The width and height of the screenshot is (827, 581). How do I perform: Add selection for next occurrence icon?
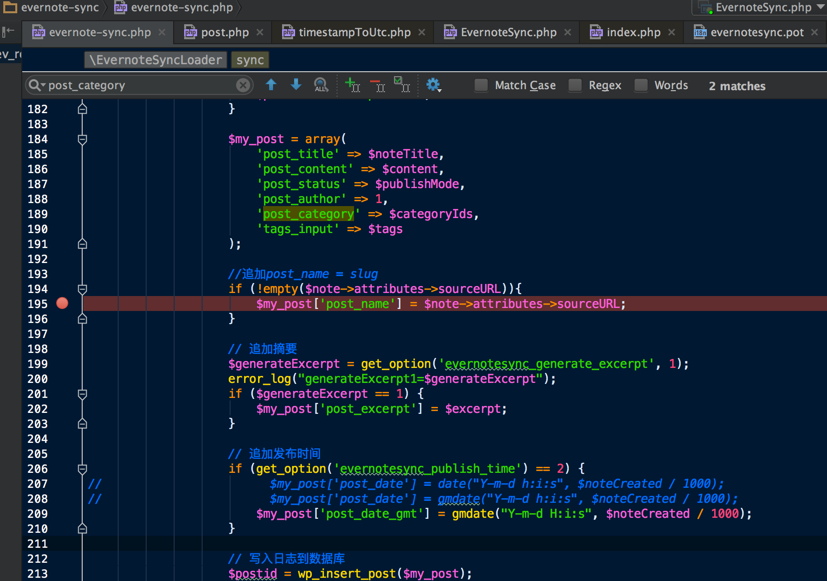(352, 85)
